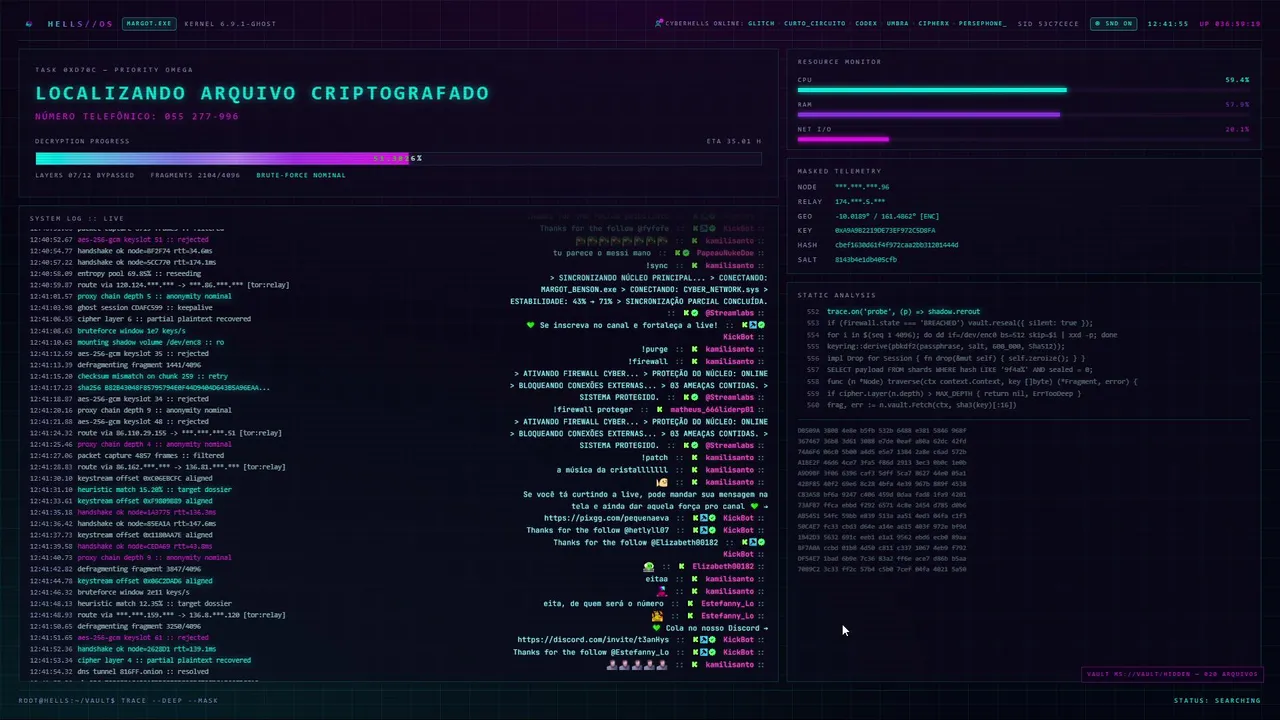Click the STATUS: SEARCHING indicator

point(1217,700)
